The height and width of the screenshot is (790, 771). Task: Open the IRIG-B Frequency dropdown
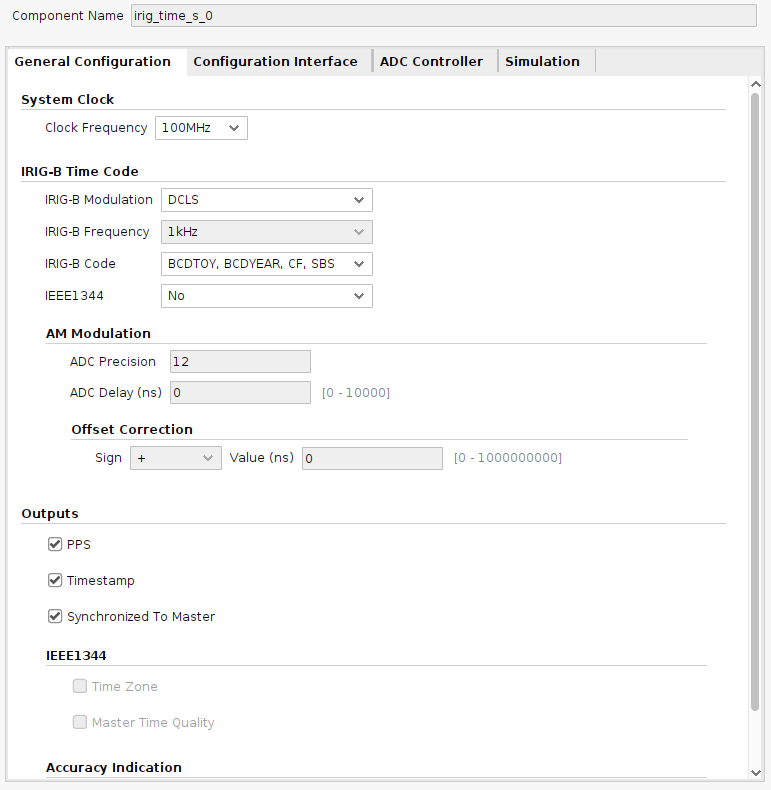pos(267,232)
